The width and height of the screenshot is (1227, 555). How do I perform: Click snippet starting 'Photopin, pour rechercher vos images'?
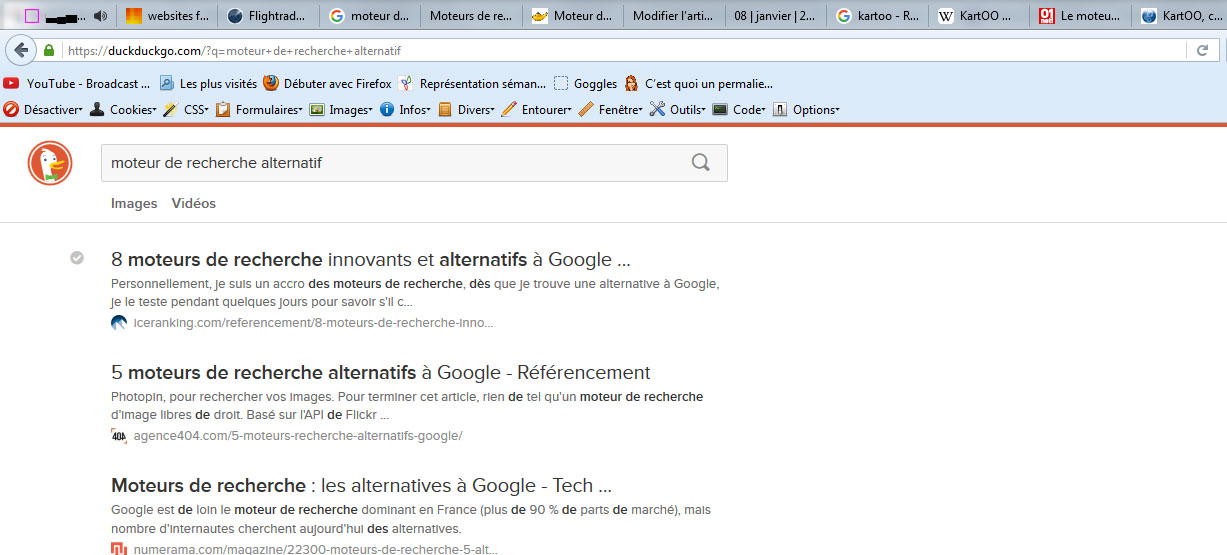(x=407, y=406)
